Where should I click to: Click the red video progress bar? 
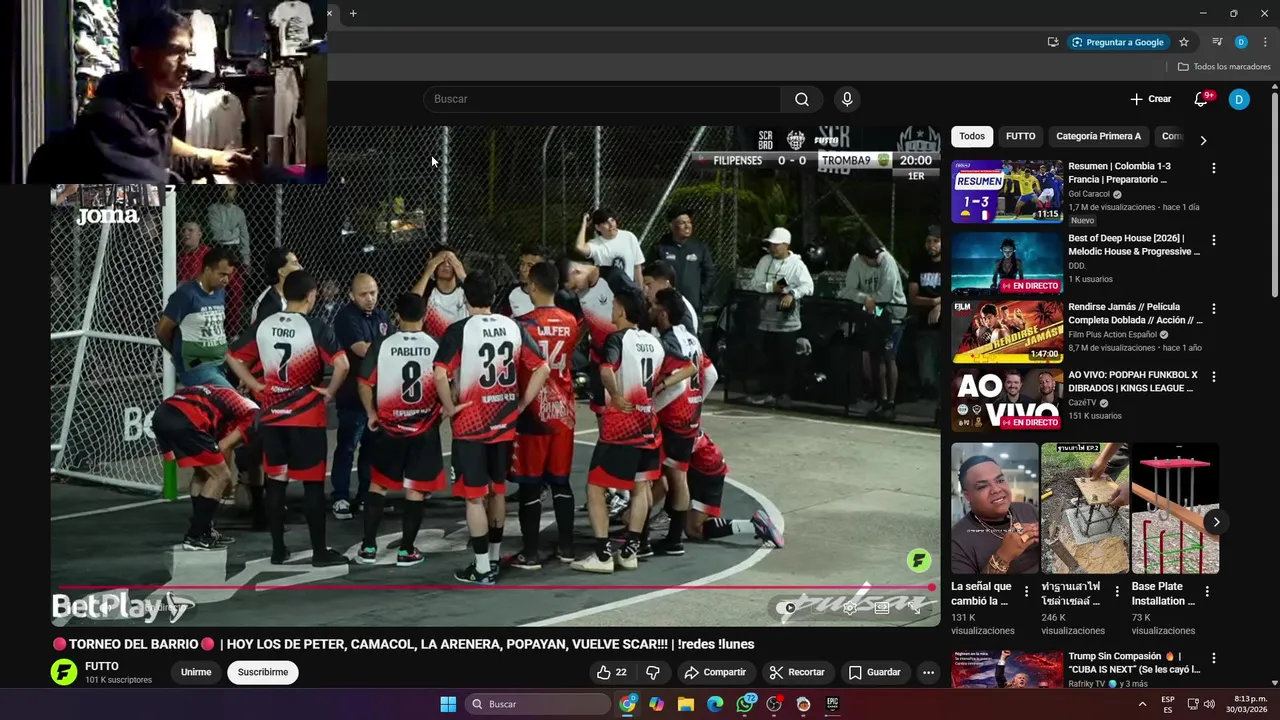point(495,588)
